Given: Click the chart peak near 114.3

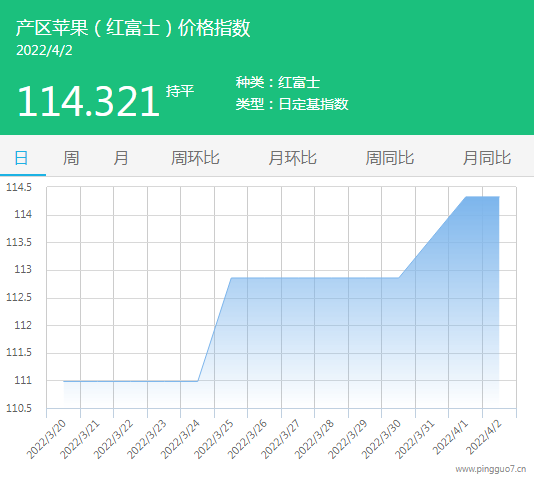Looking at the screenshot, I should click(x=482, y=196).
